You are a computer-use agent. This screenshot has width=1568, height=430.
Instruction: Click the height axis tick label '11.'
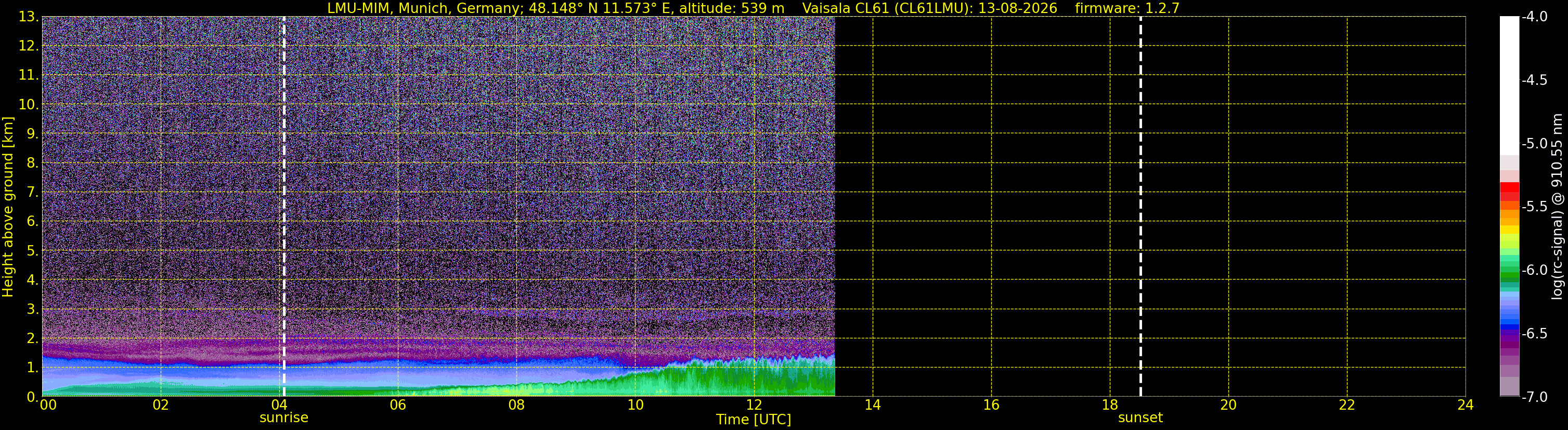(x=29, y=75)
